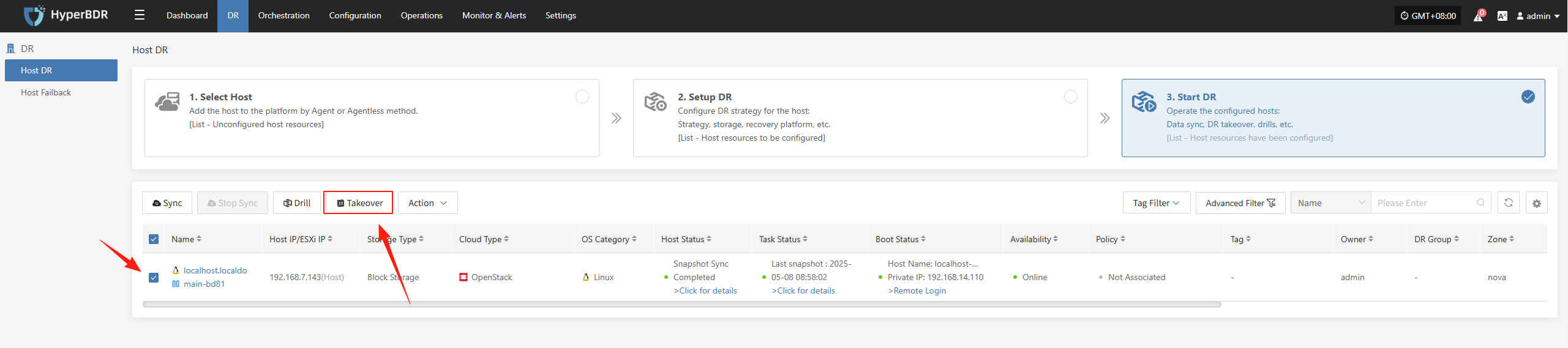
Task: Open the localhost.localdo host link
Action: pyautogui.click(x=216, y=270)
